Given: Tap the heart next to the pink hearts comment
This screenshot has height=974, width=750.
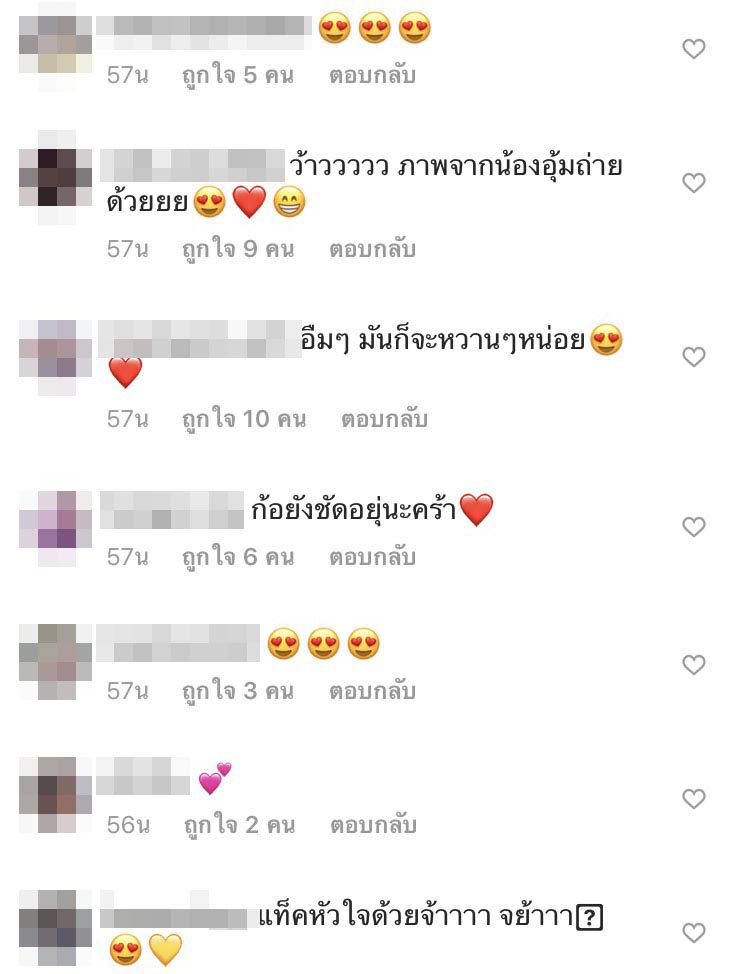Looking at the screenshot, I should click(693, 798).
